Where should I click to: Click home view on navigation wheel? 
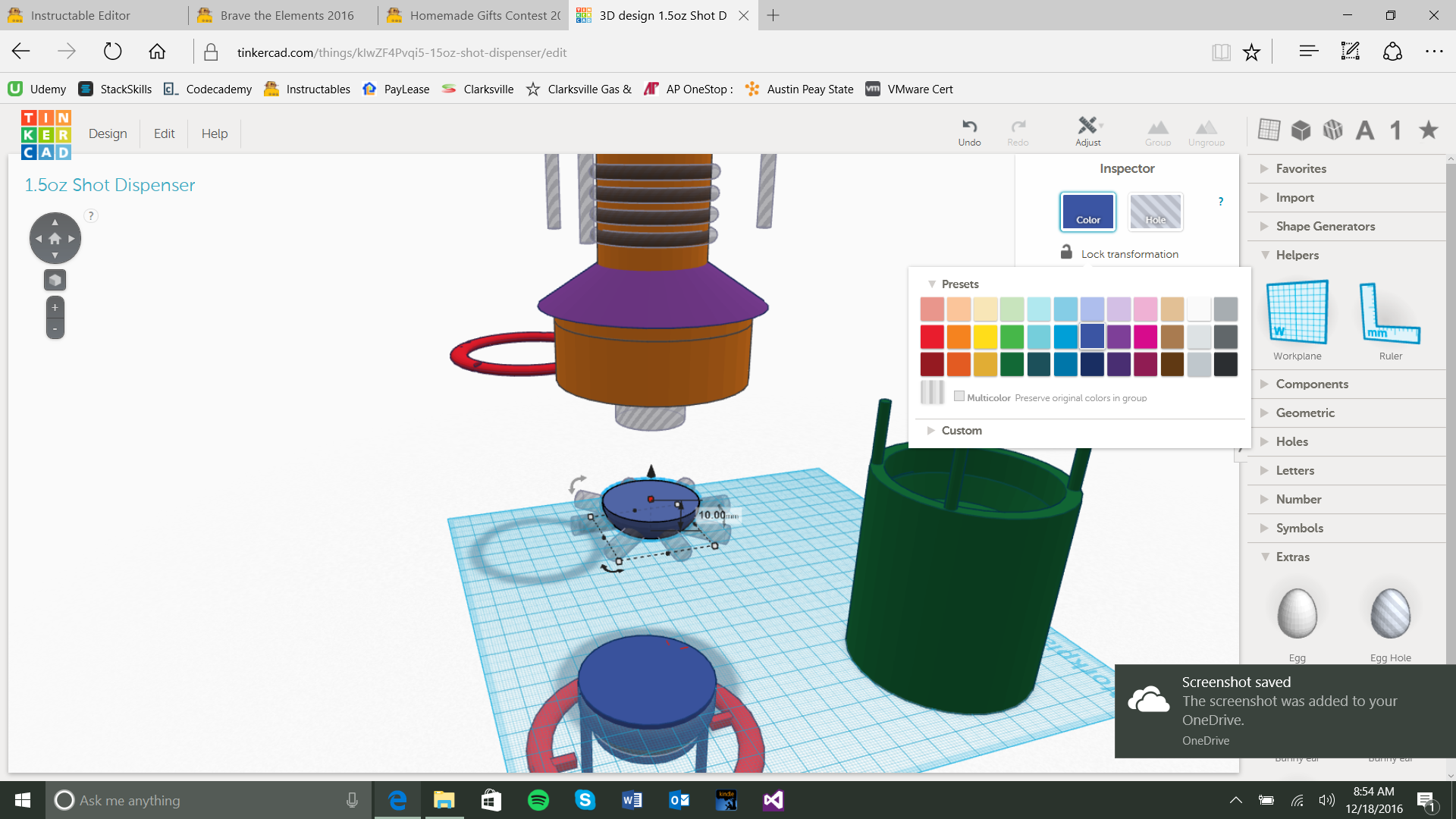[x=55, y=239]
